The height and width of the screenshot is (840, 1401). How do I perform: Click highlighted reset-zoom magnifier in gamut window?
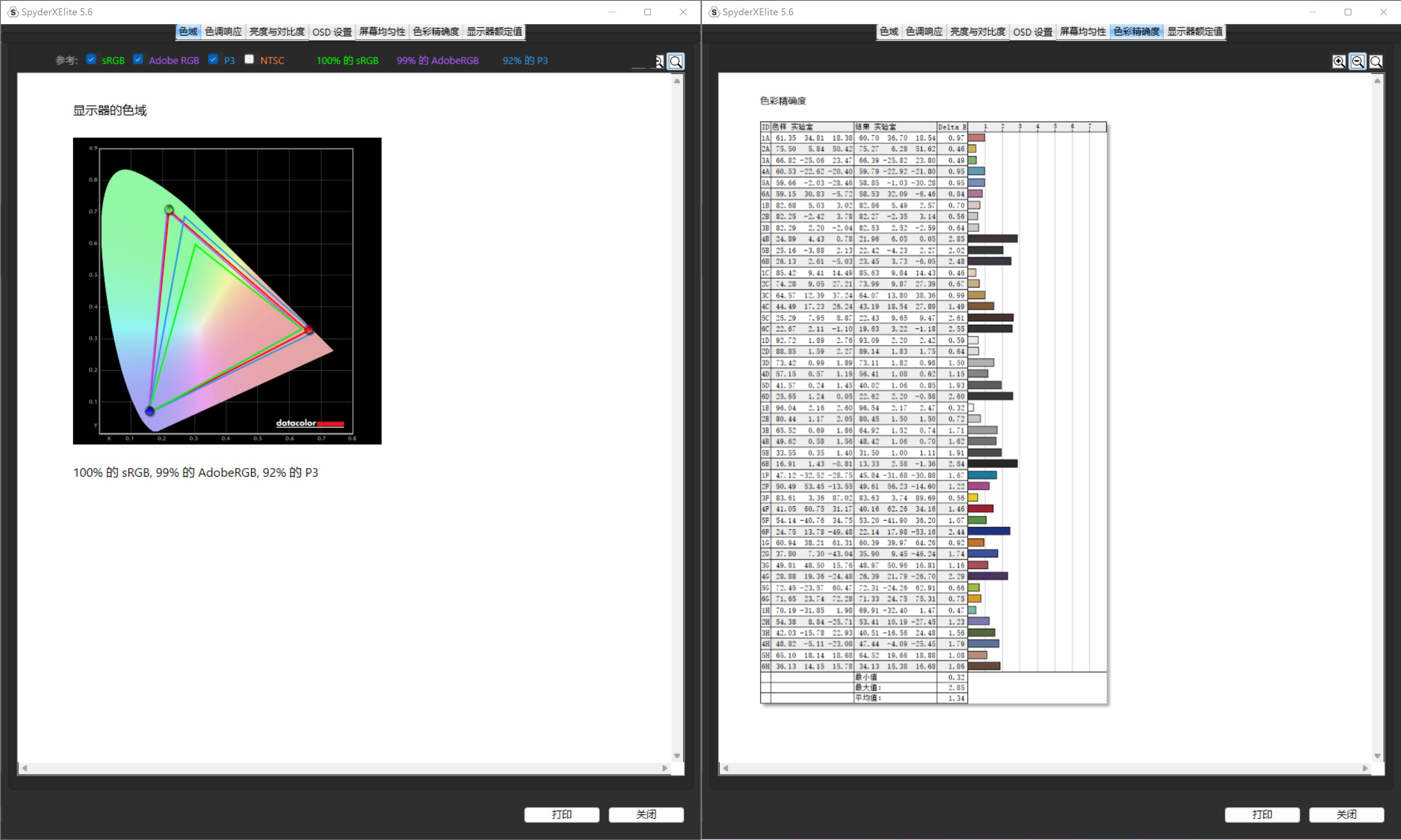click(675, 61)
